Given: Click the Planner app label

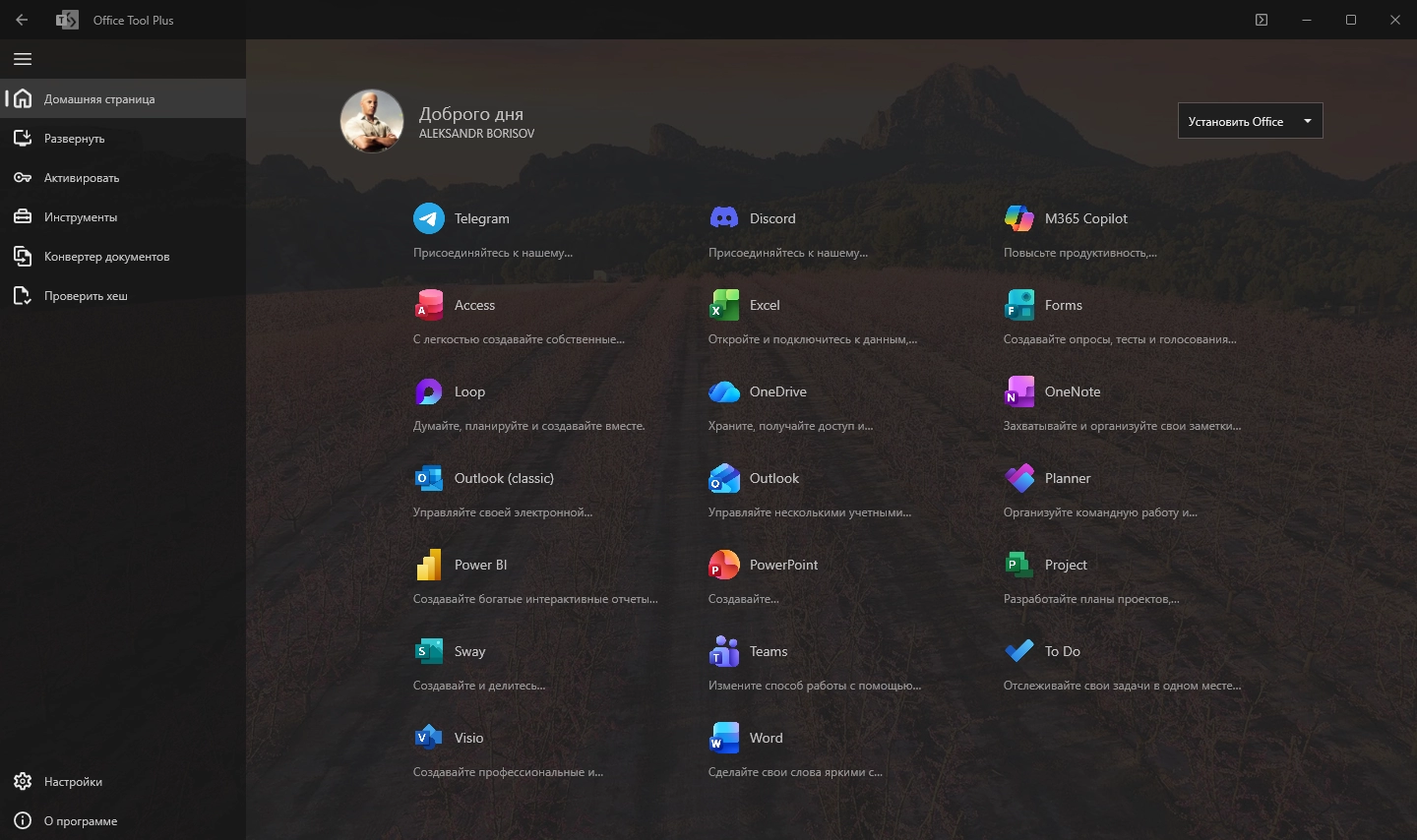Looking at the screenshot, I should click(1068, 478).
